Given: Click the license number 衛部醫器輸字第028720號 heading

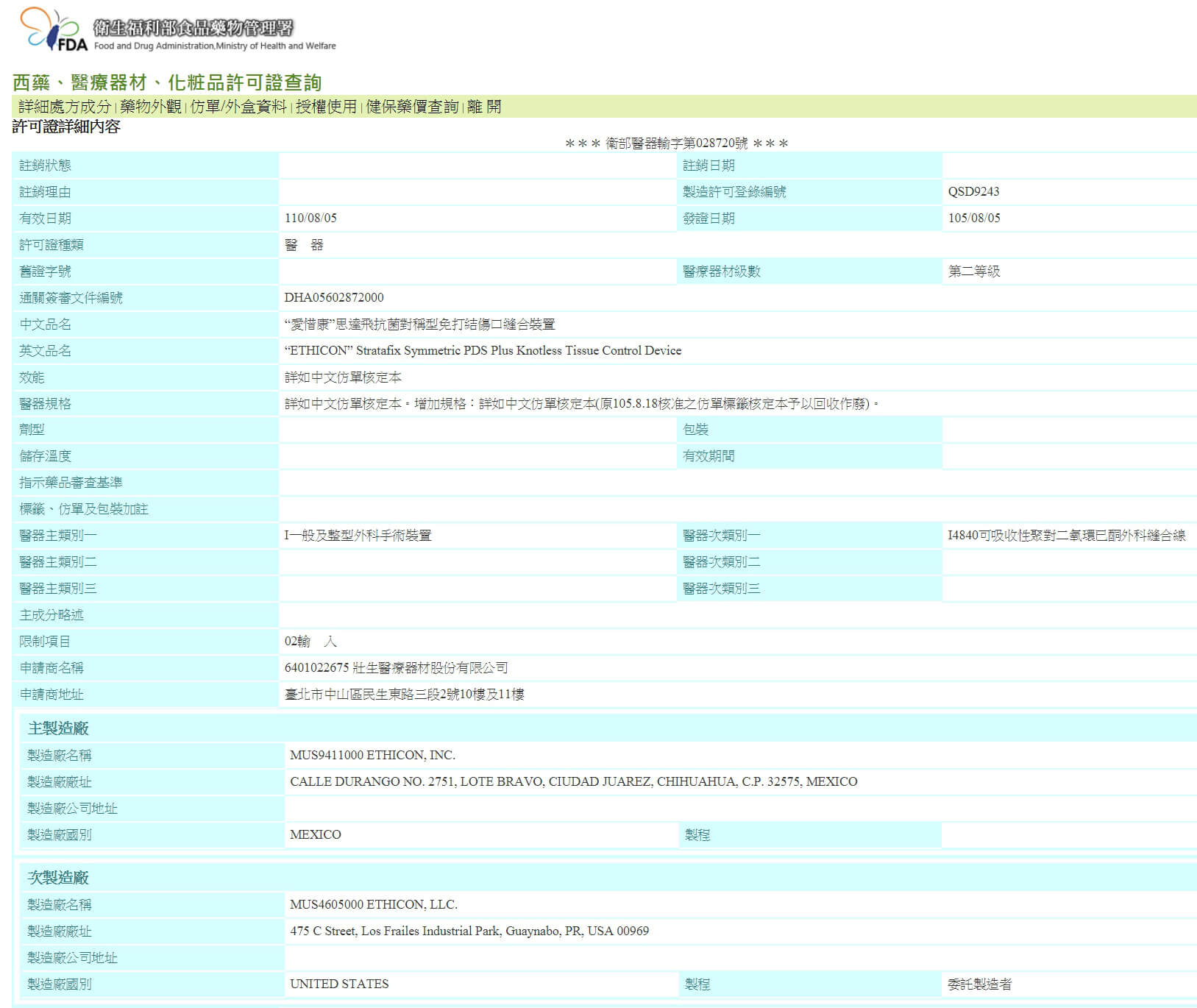Looking at the screenshot, I should (x=676, y=143).
